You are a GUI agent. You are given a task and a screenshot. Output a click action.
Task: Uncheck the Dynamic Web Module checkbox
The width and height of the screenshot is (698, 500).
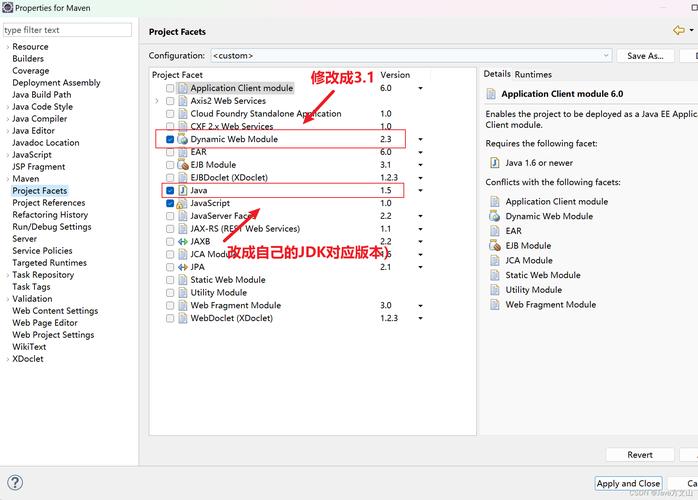point(170,139)
